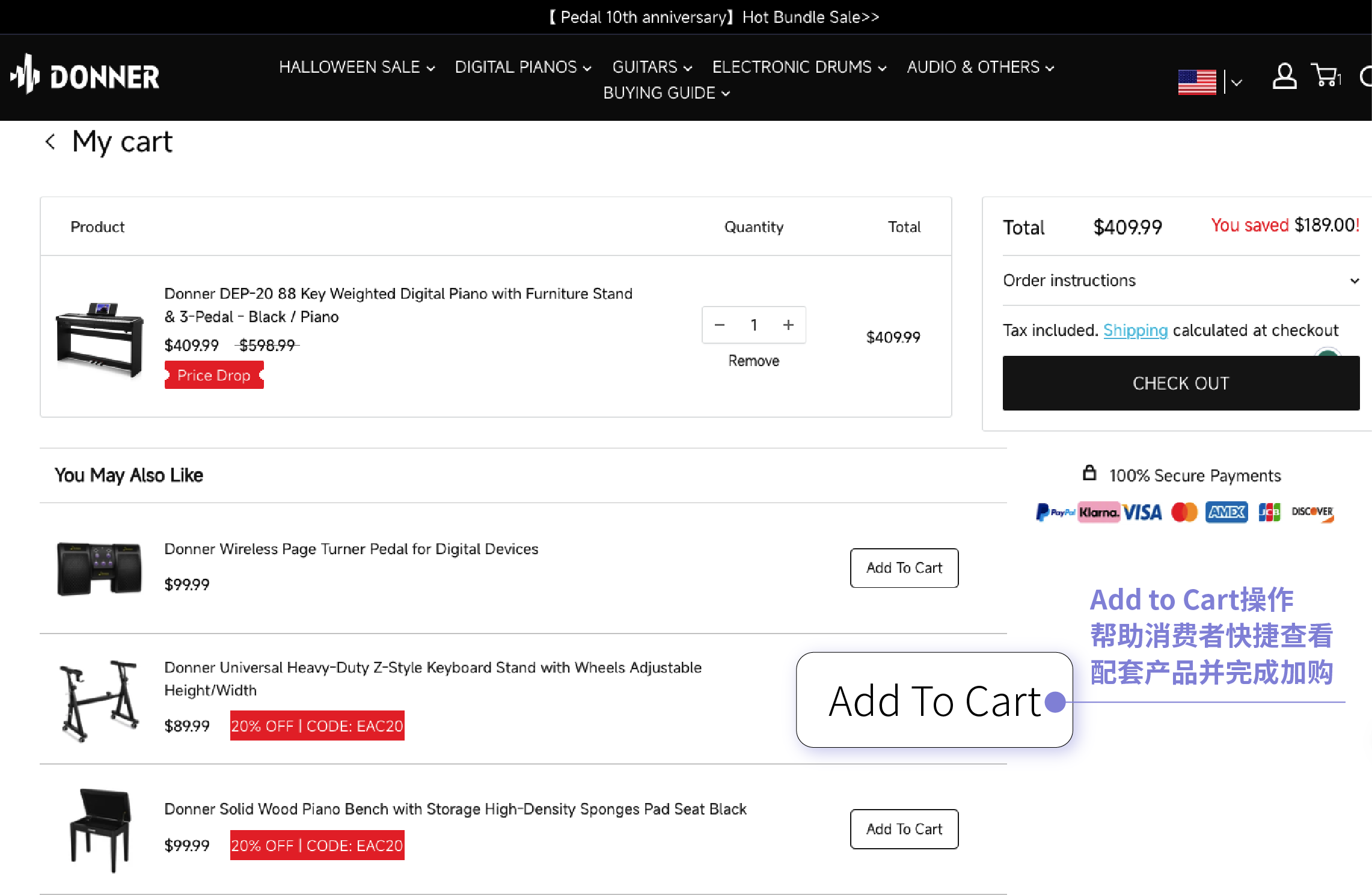
Task: Open Wireless Page Turner Pedal title
Action: [351, 549]
